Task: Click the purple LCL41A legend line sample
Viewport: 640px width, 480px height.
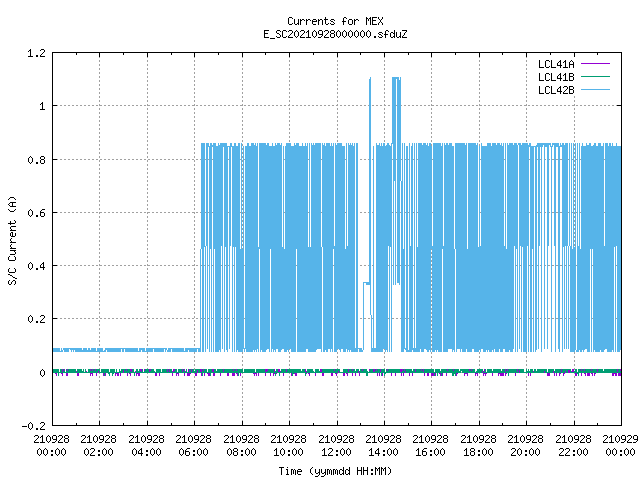Action: click(595, 64)
